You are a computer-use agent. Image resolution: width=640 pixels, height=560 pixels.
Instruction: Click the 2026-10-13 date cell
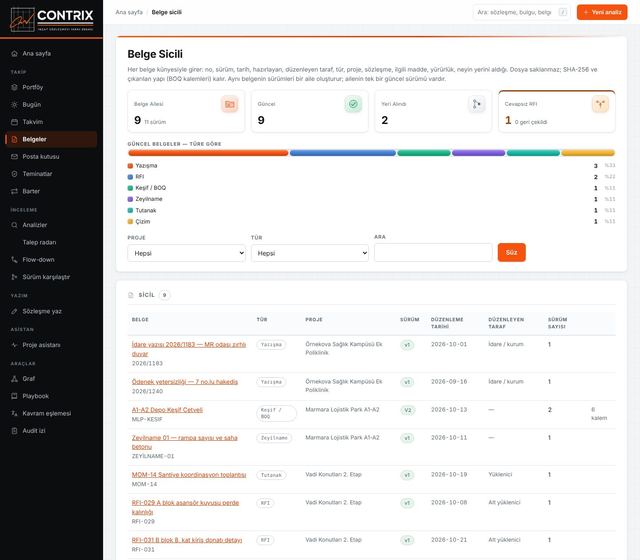(x=449, y=410)
